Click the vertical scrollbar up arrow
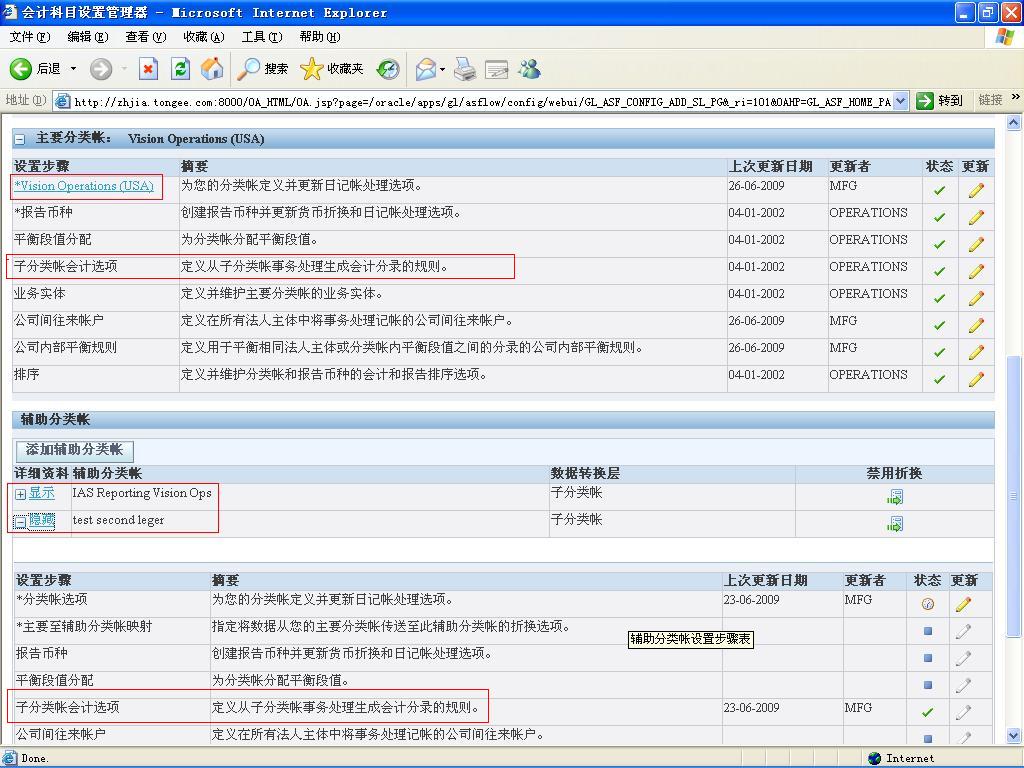 point(1014,122)
